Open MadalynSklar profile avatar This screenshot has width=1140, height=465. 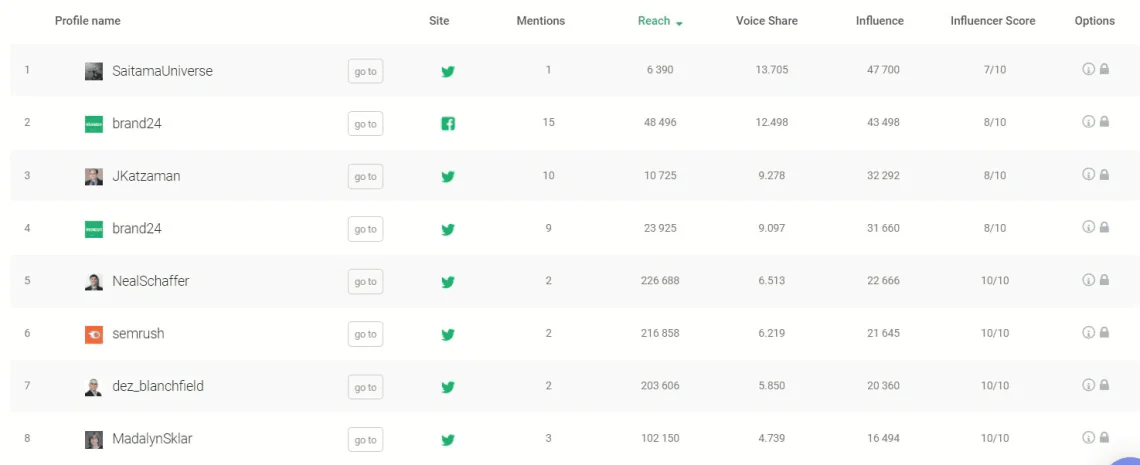pyautogui.click(x=94, y=440)
